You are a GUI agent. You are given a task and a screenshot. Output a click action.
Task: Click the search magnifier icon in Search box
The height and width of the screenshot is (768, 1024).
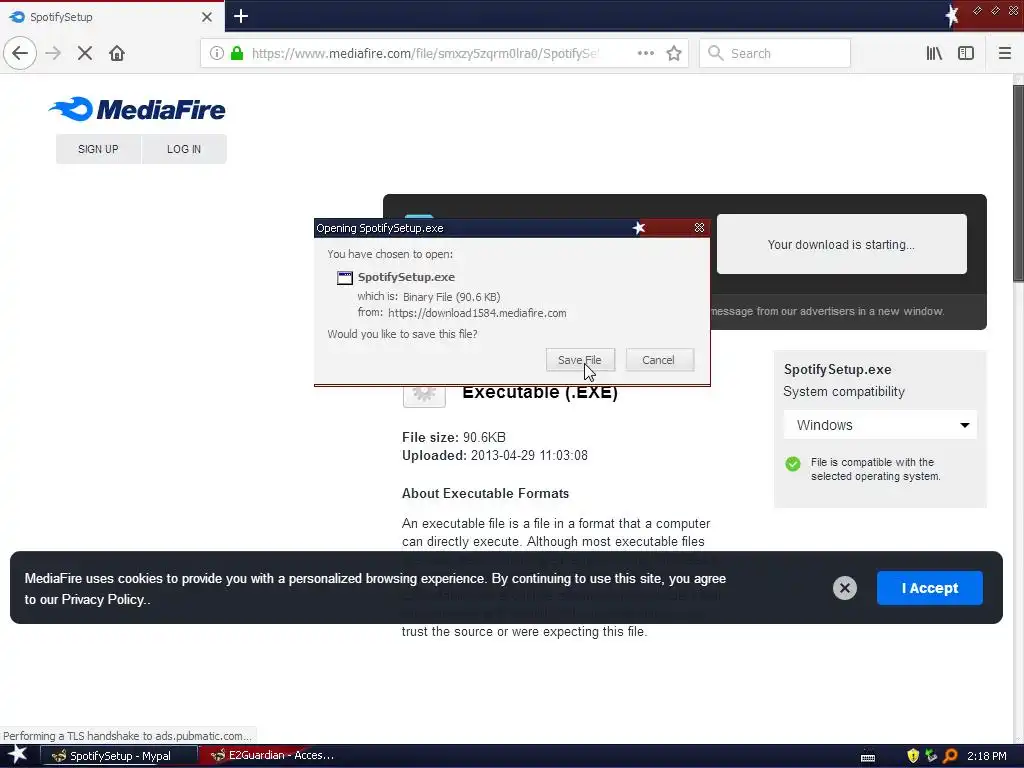point(716,53)
